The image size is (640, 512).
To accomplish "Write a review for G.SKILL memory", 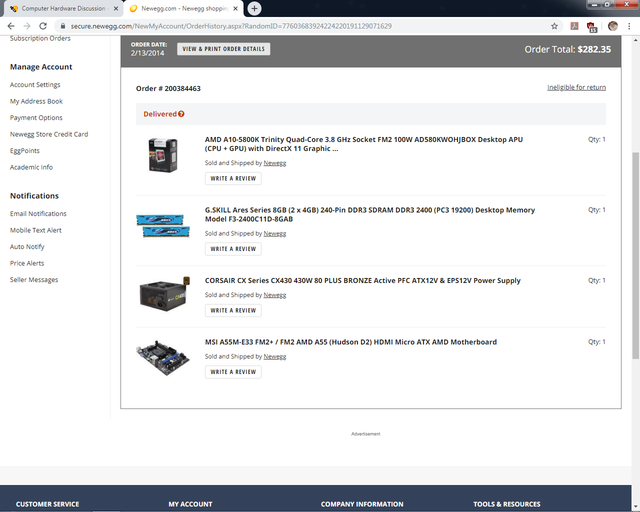I will coord(233,249).
